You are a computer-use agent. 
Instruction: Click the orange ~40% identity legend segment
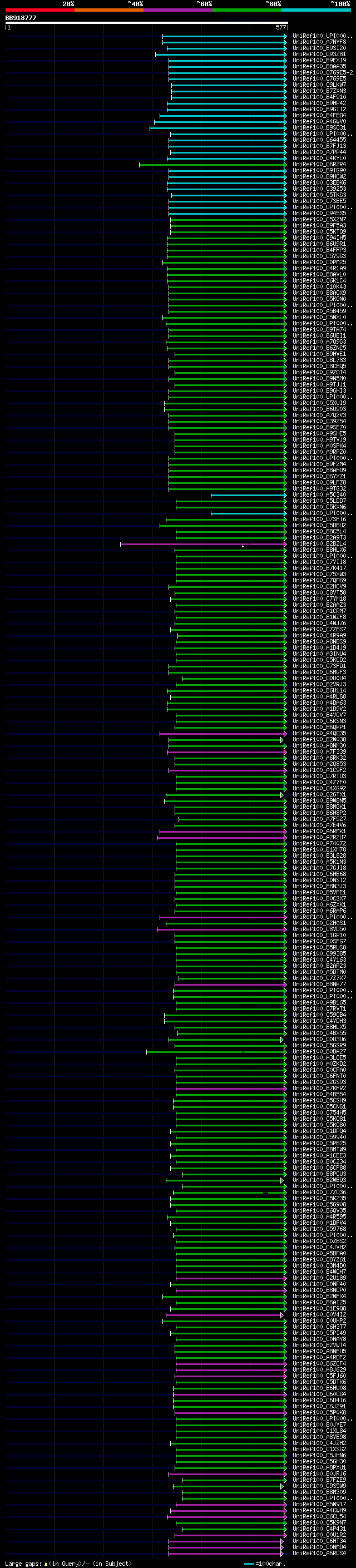point(109,10)
